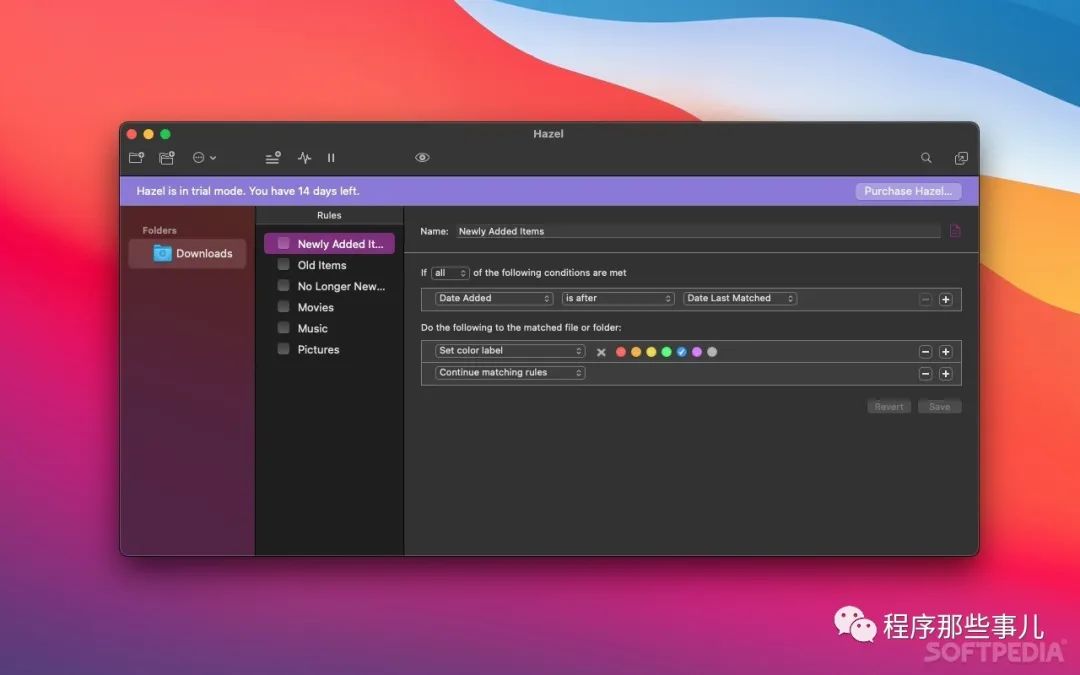Enable the Music rule checkbox
Viewport: 1080px width, 675px height.
click(283, 328)
